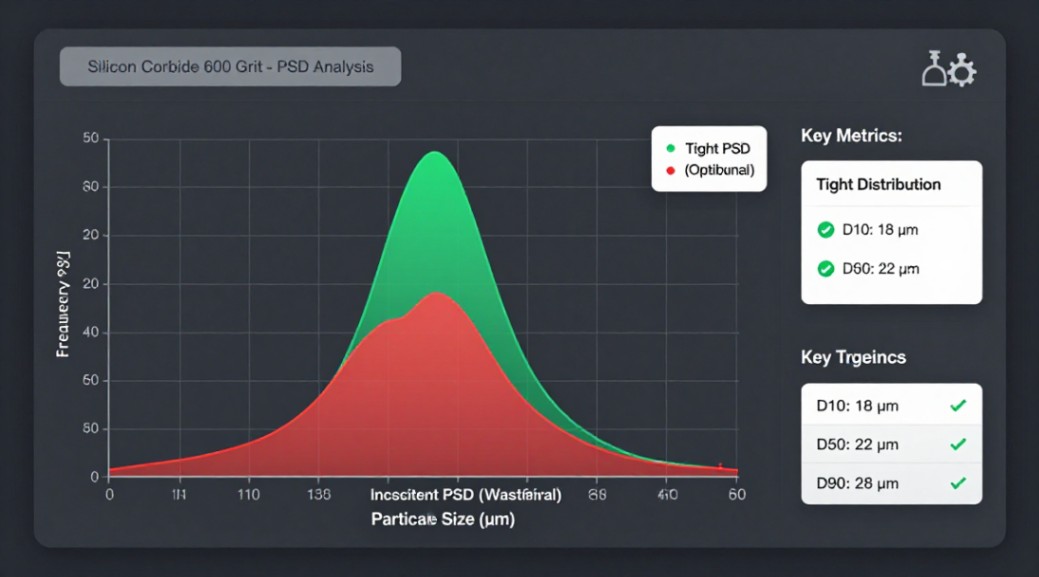The width and height of the screenshot is (1039, 577).
Task: Click the checkmark in the D10: 18 µm row
Action: 958,405
